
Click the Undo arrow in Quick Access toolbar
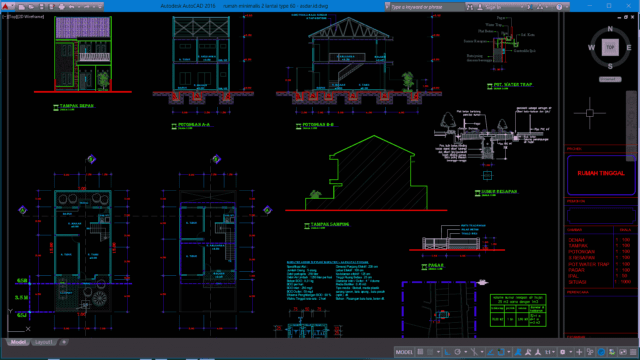71,7
